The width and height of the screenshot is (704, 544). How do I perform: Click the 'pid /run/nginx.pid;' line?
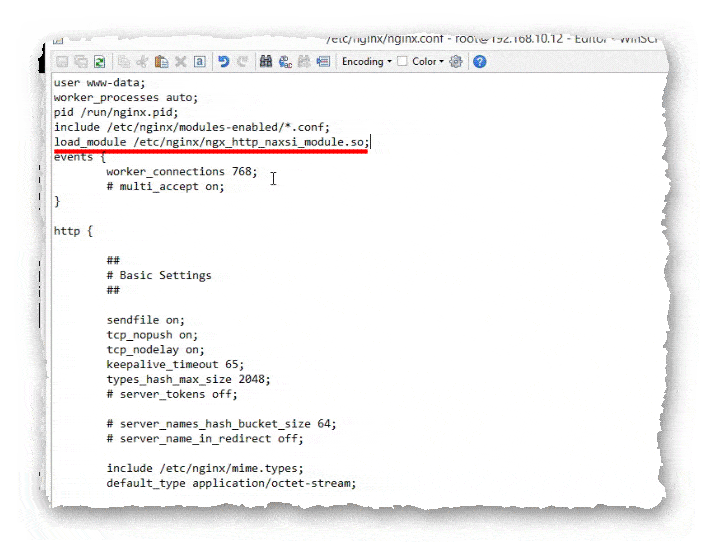click(116, 112)
